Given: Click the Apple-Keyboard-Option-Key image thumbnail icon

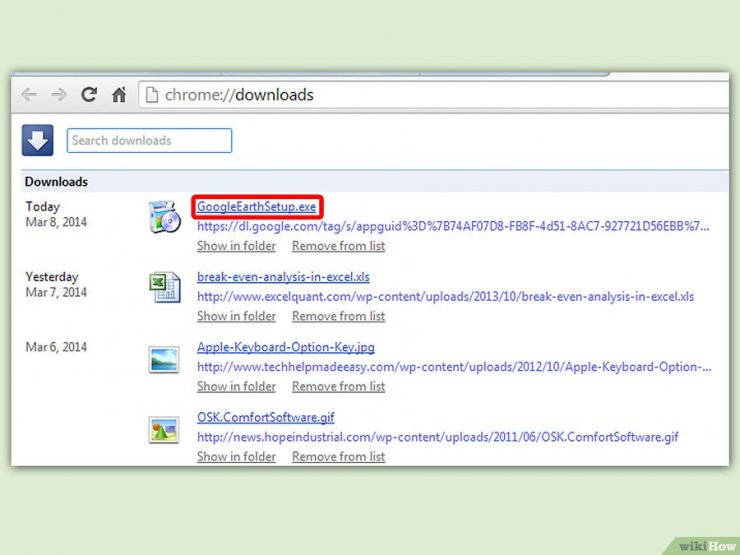Looking at the screenshot, I should 164,360.
